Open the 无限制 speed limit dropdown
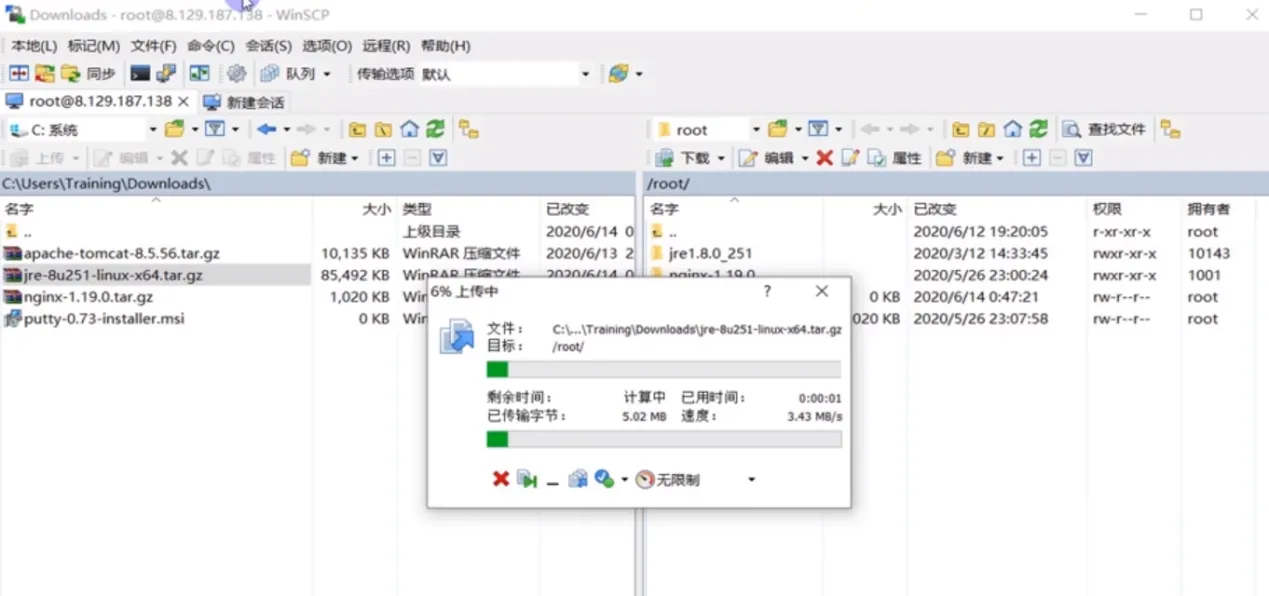 point(751,480)
